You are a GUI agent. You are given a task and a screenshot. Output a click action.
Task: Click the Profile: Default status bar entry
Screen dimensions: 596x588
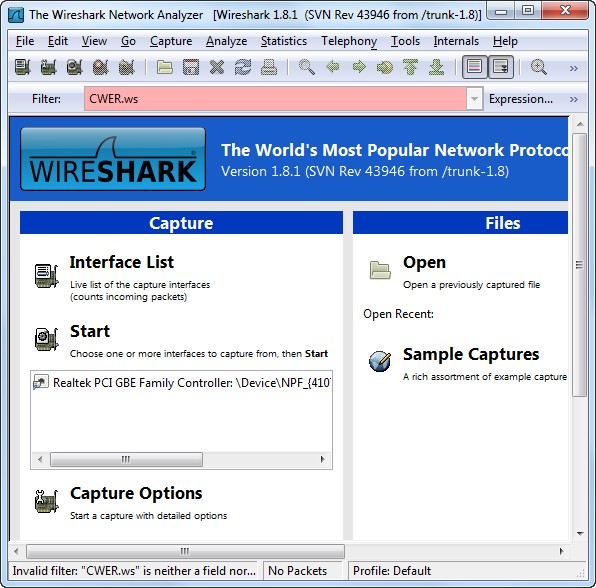click(392, 571)
